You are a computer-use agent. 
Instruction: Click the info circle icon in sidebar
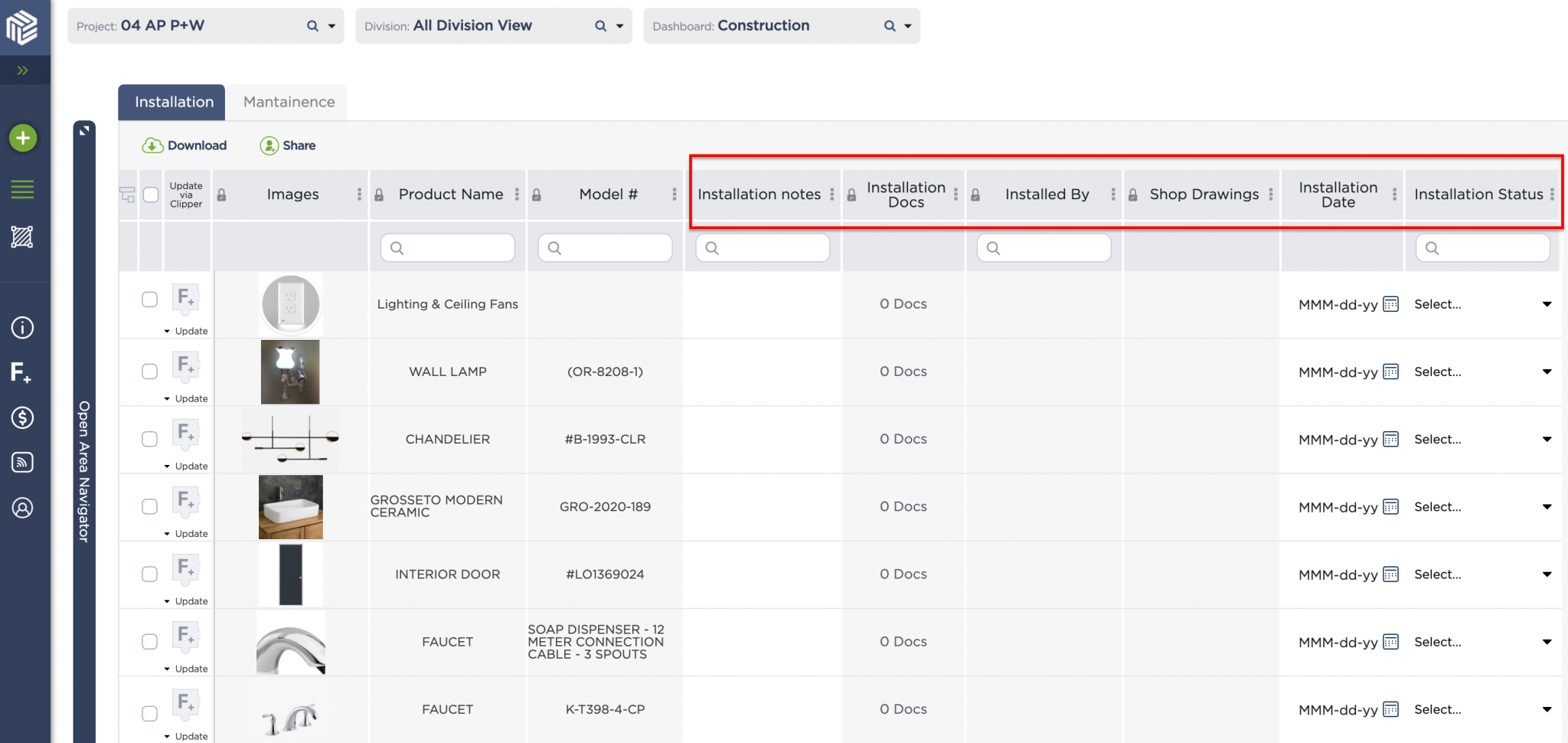(22, 328)
